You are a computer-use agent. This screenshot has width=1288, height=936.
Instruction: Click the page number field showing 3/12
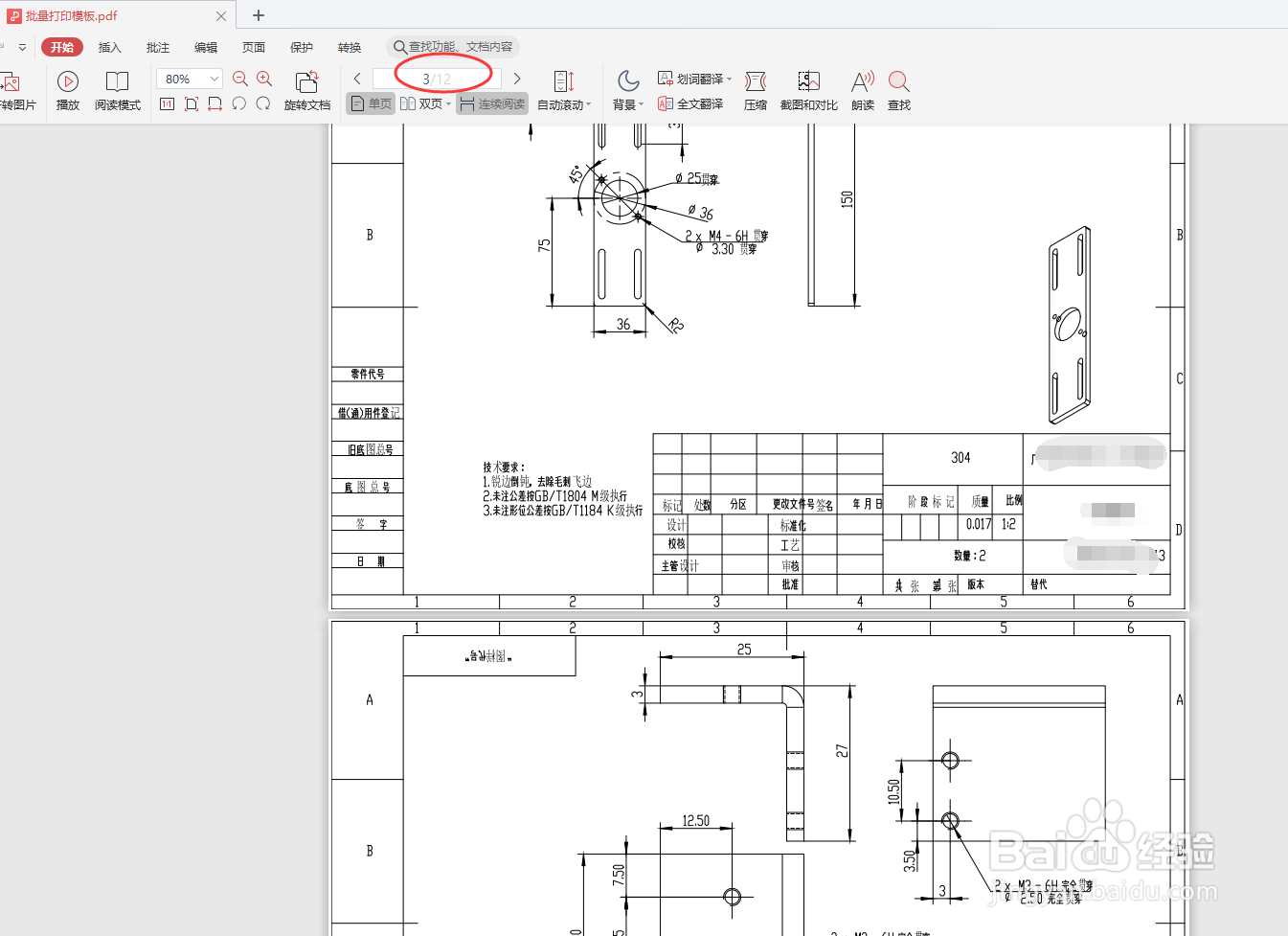click(x=437, y=79)
